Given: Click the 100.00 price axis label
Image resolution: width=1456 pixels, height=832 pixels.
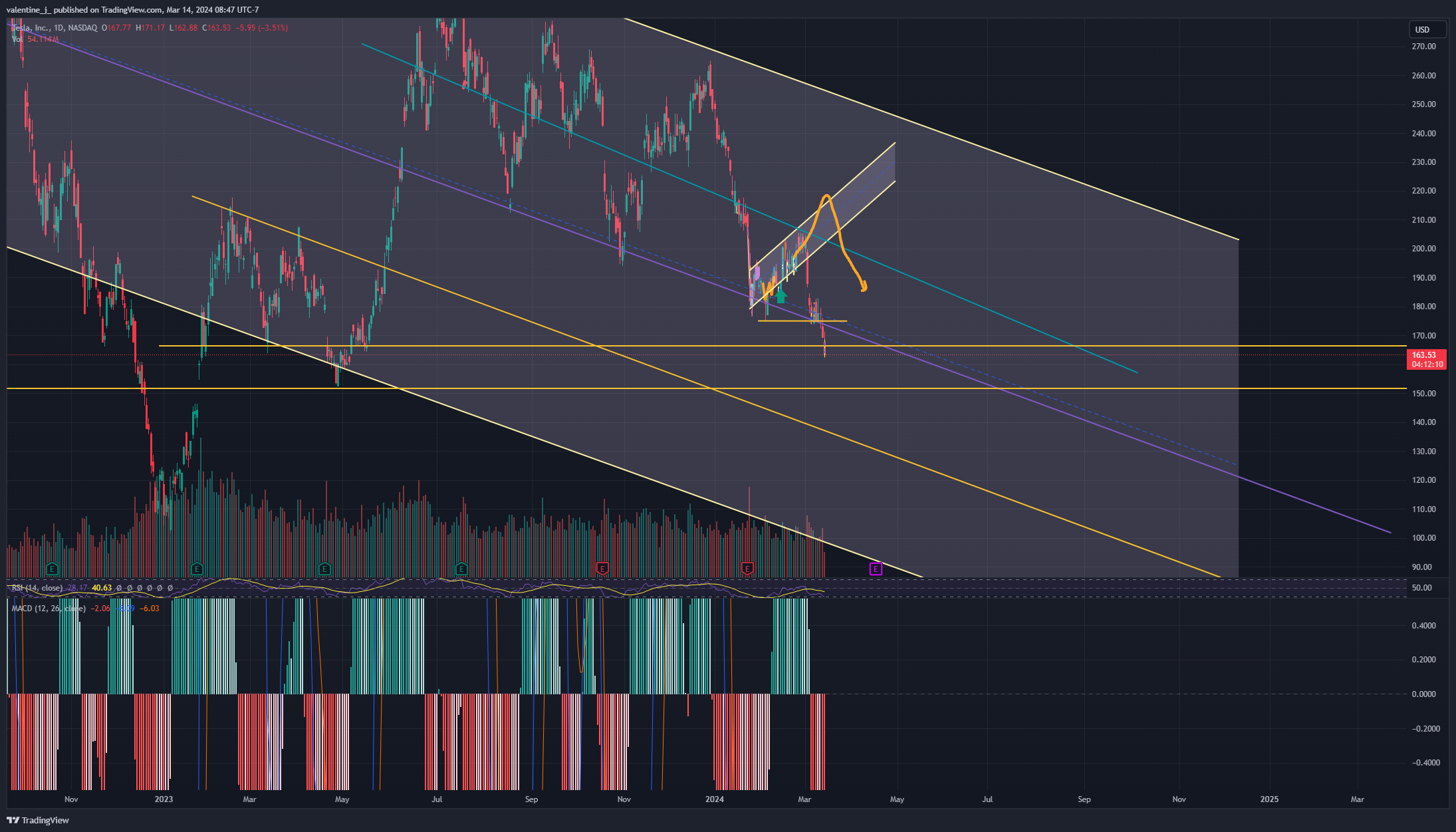Looking at the screenshot, I should tap(1423, 538).
